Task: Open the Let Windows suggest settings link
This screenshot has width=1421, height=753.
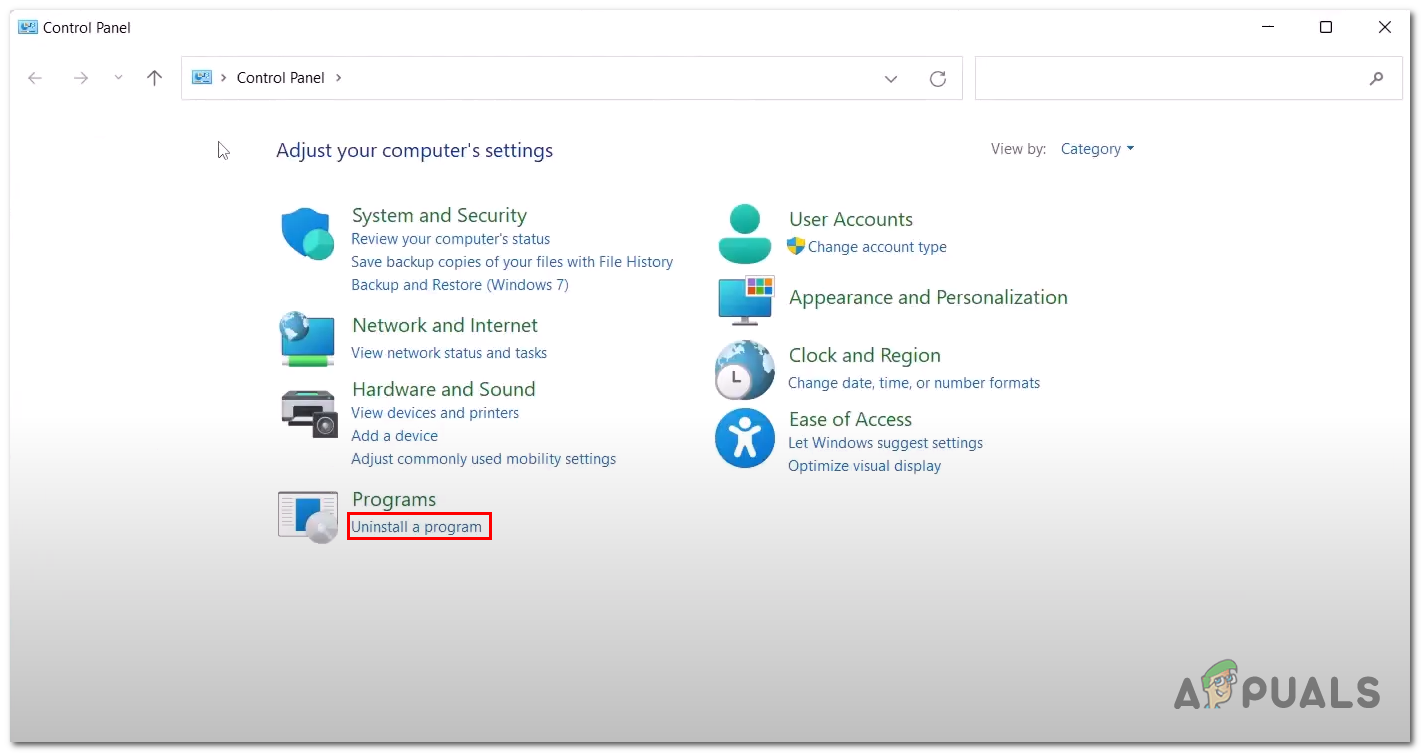Action: coord(885,443)
